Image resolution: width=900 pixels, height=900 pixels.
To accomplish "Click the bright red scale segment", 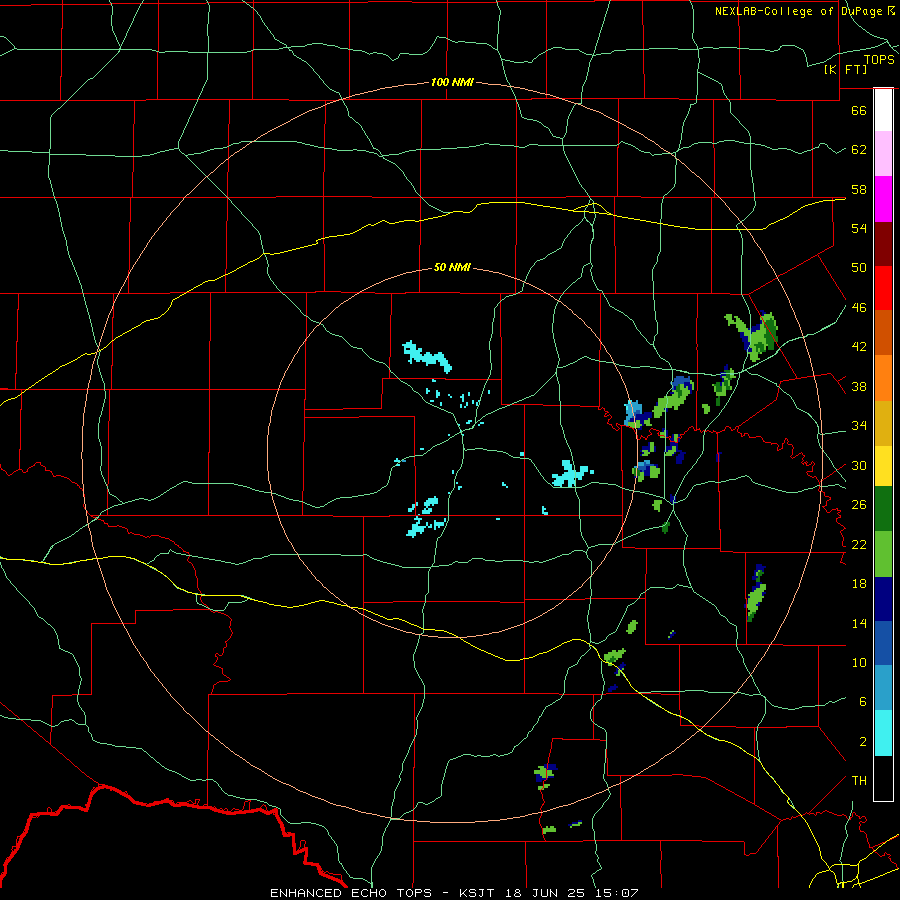I will [x=883, y=288].
